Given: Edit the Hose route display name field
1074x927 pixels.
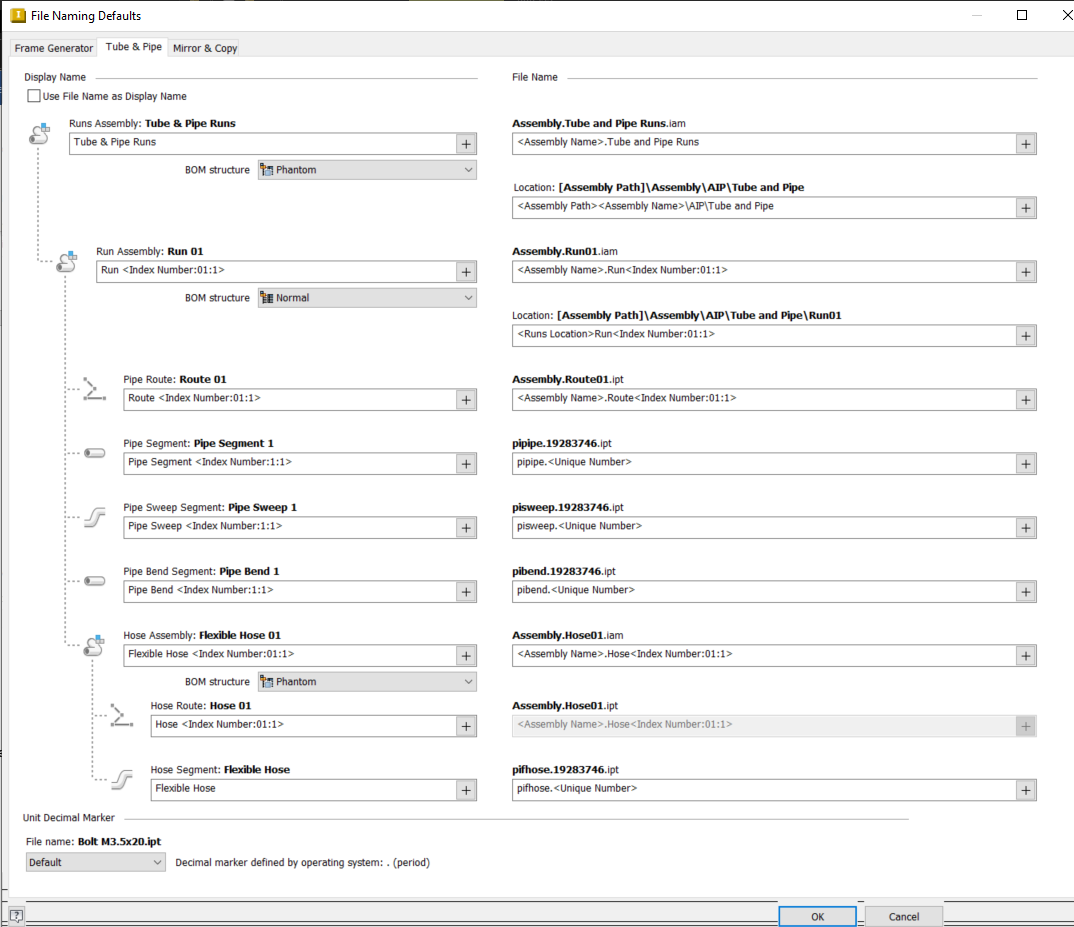Looking at the screenshot, I should [303, 726].
